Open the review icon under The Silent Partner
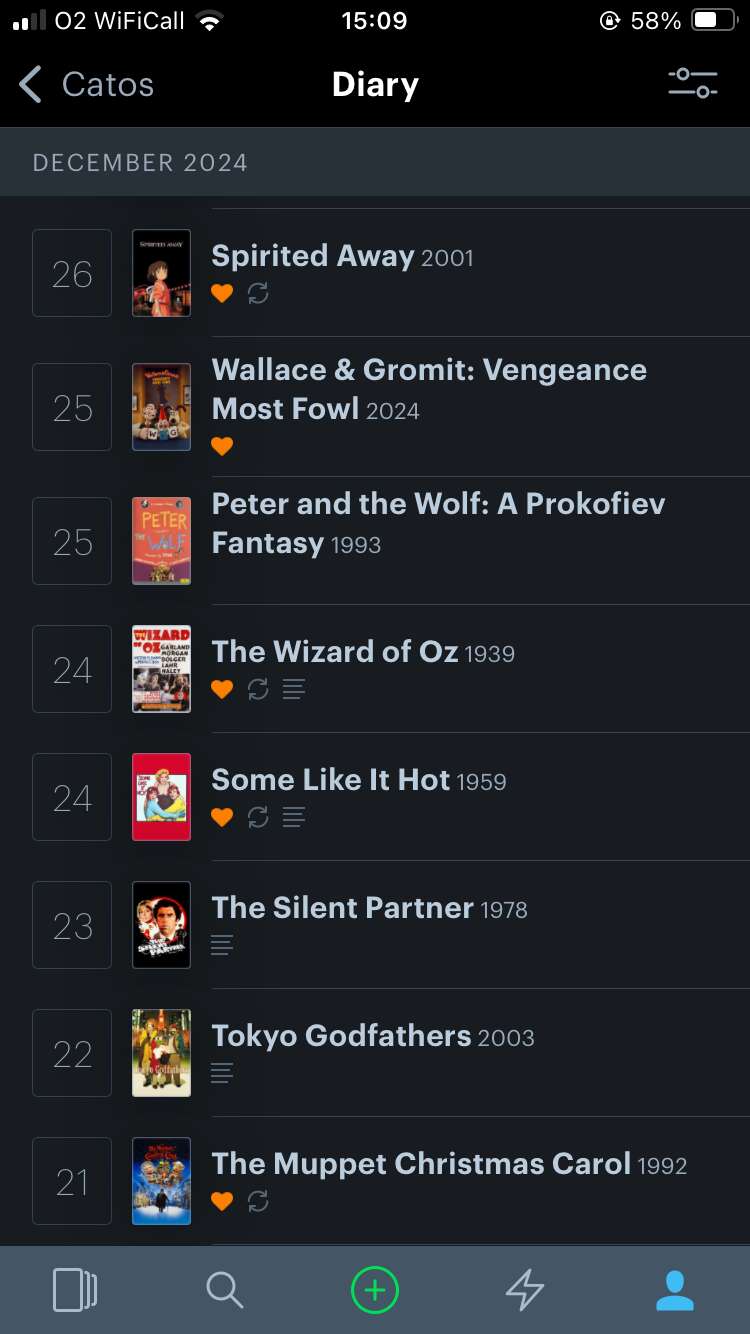 click(222, 945)
